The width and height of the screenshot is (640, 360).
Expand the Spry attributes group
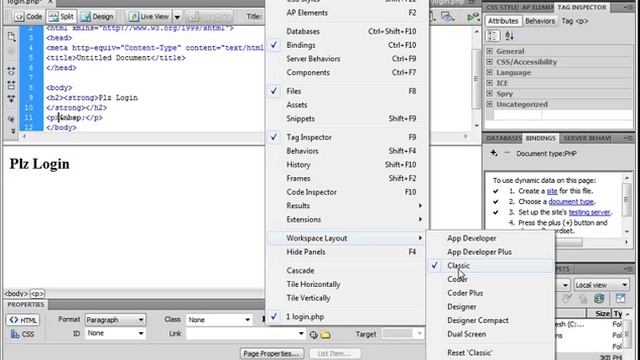(x=489, y=93)
